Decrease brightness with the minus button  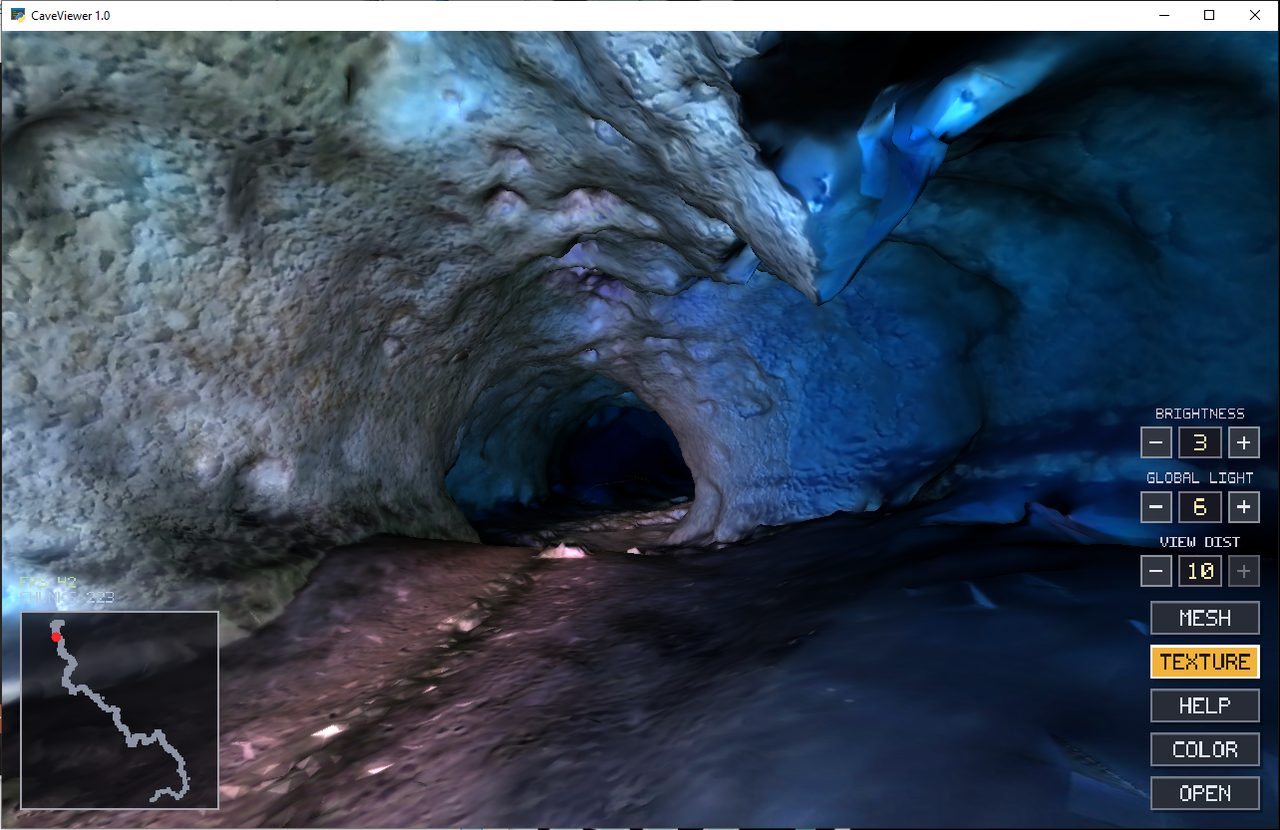pyautogui.click(x=1156, y=443)
